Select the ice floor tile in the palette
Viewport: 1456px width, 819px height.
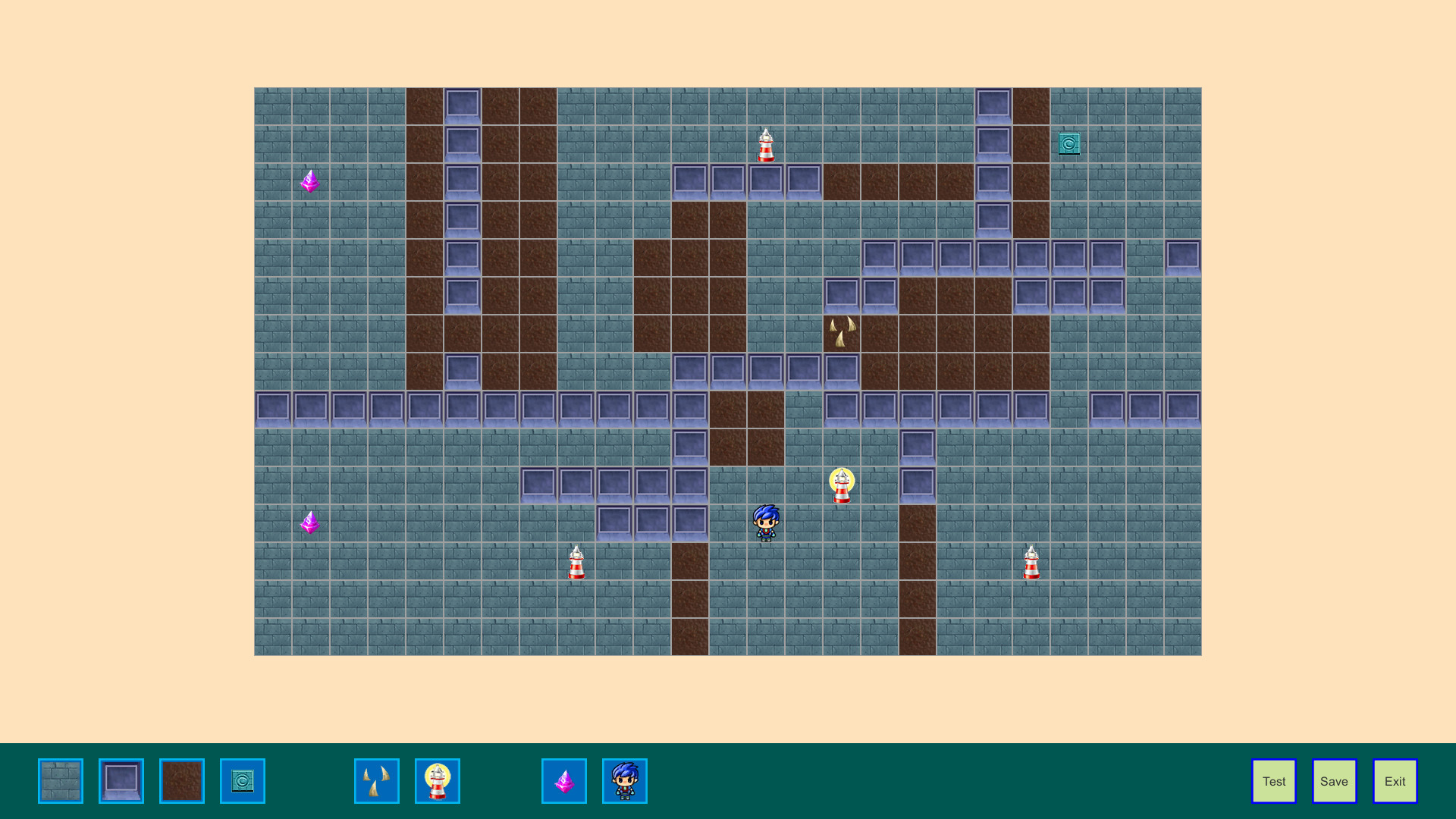tap(121, 780)
